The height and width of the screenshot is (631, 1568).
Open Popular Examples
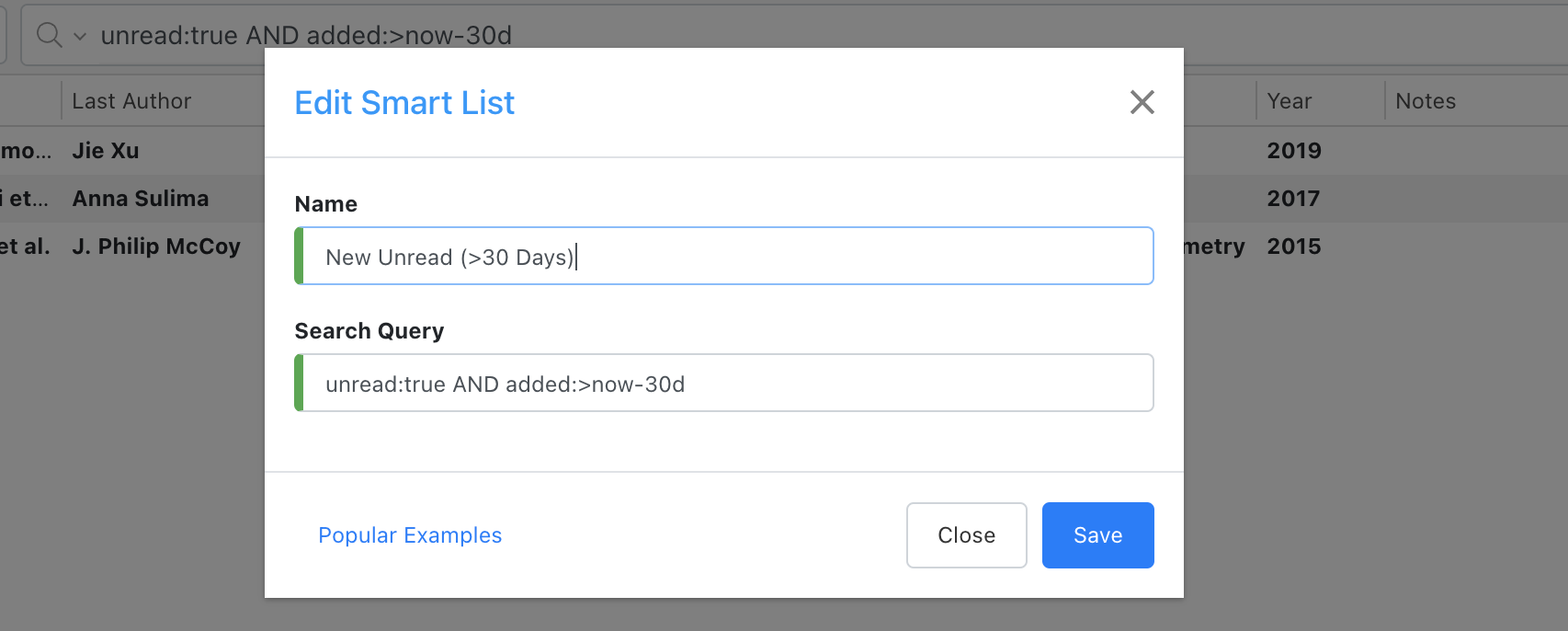[x=410, y=534]
